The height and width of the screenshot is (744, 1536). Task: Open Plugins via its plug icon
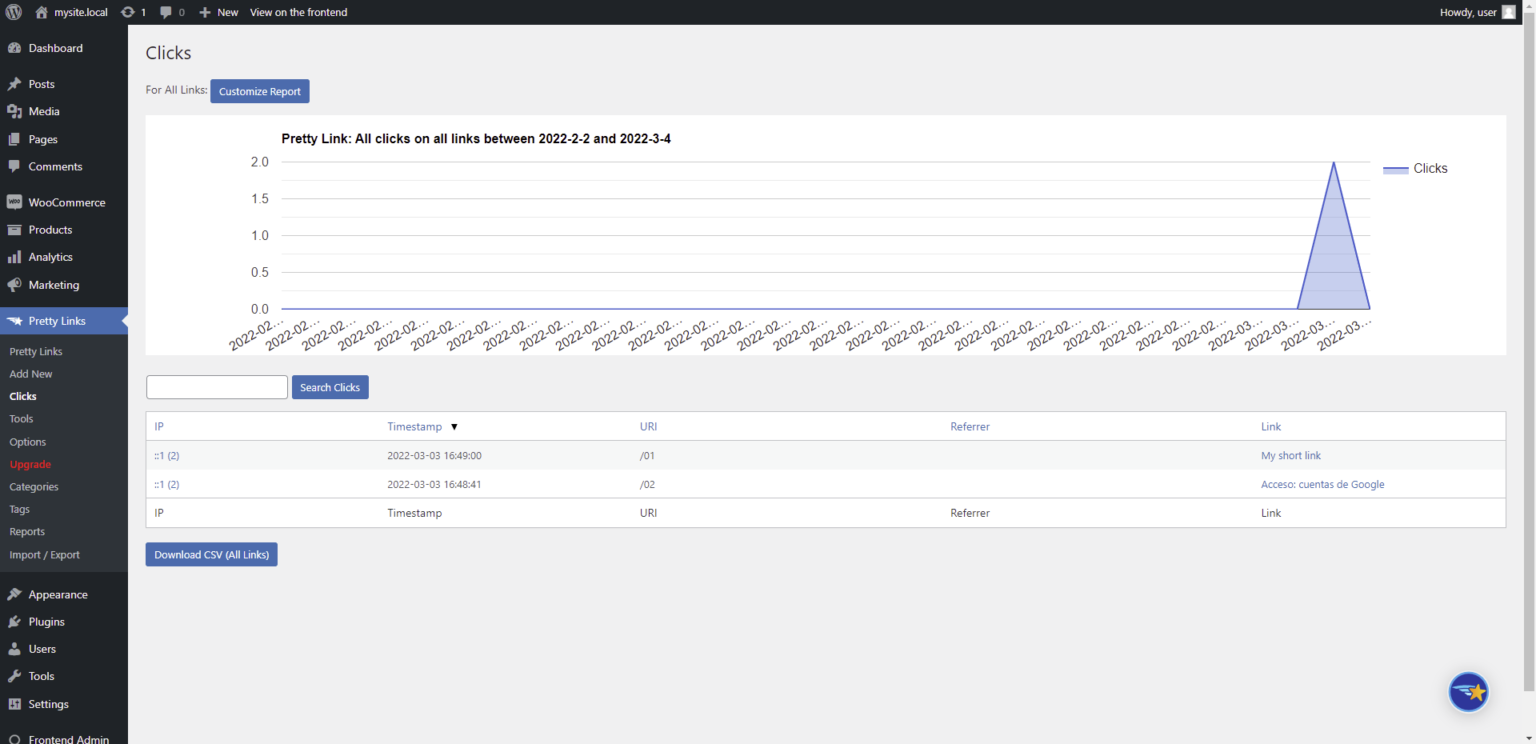pos(14,621)
